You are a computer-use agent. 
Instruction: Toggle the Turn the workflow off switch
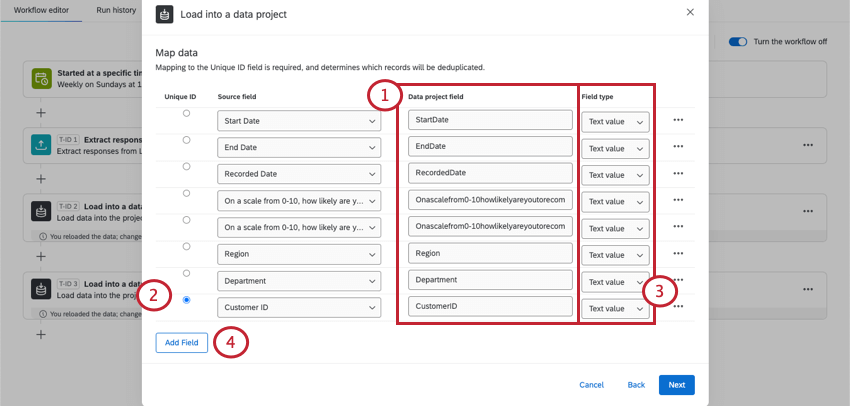pos(739,42)
